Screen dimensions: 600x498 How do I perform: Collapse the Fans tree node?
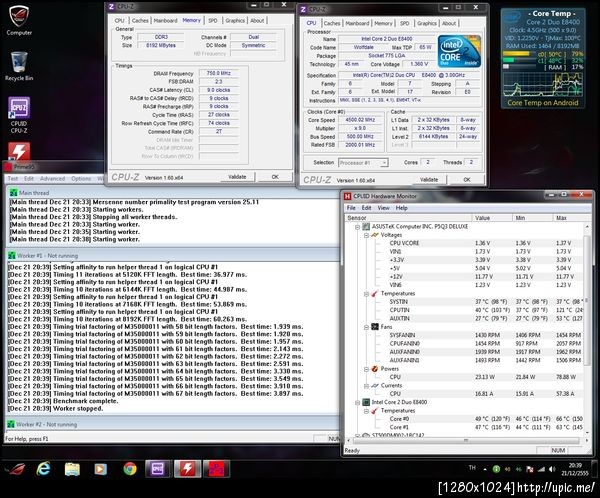[x=366, y=327]
